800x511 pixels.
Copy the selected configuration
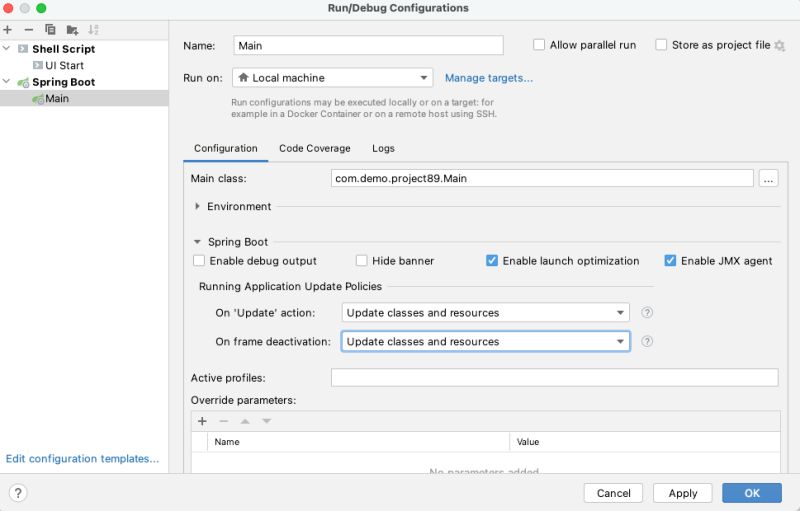50,30
